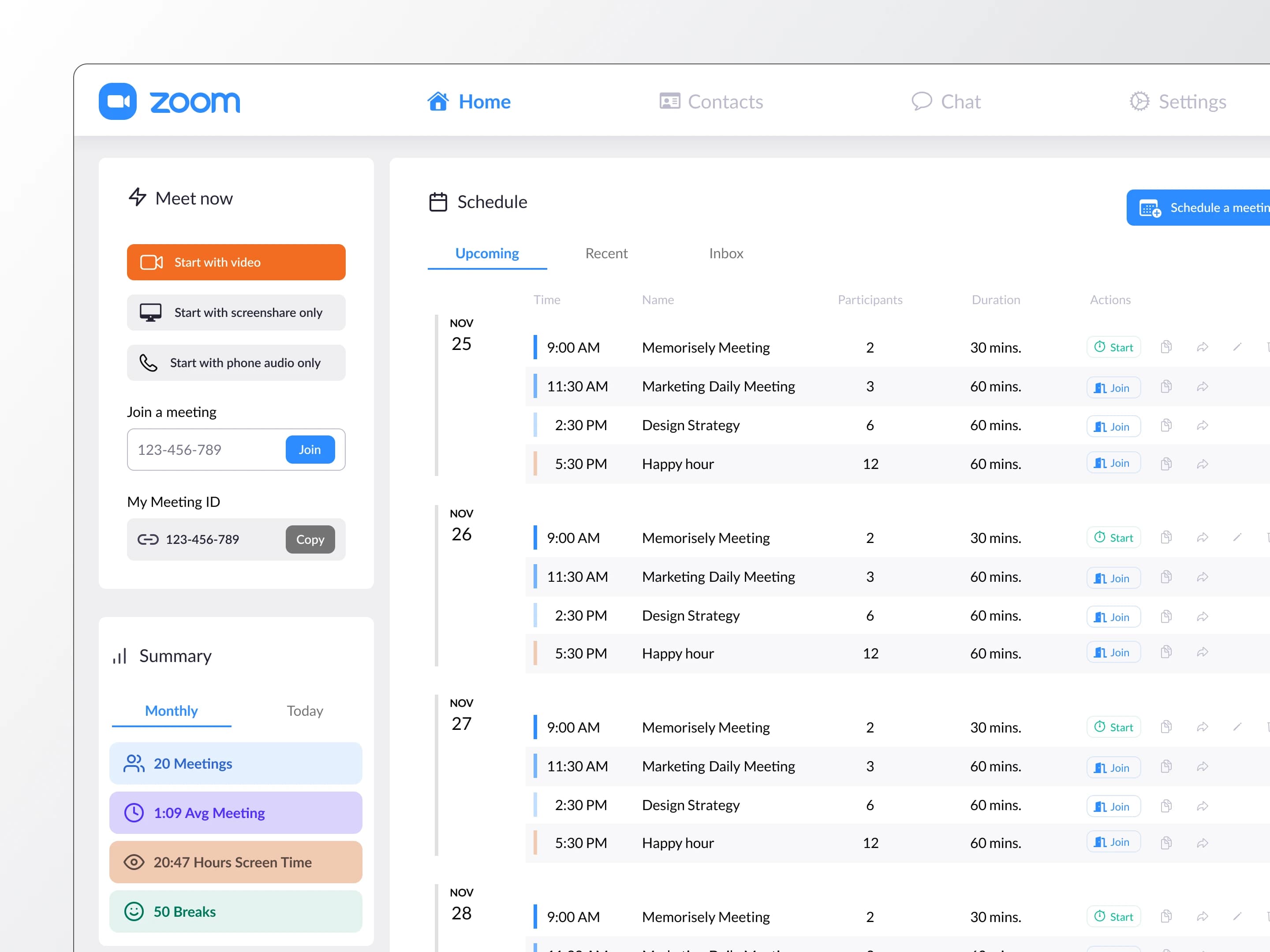Copy invitation for Nov 27 Memorisely Meeting
Screen dimensions: 1270x952
coord(1166,727)
